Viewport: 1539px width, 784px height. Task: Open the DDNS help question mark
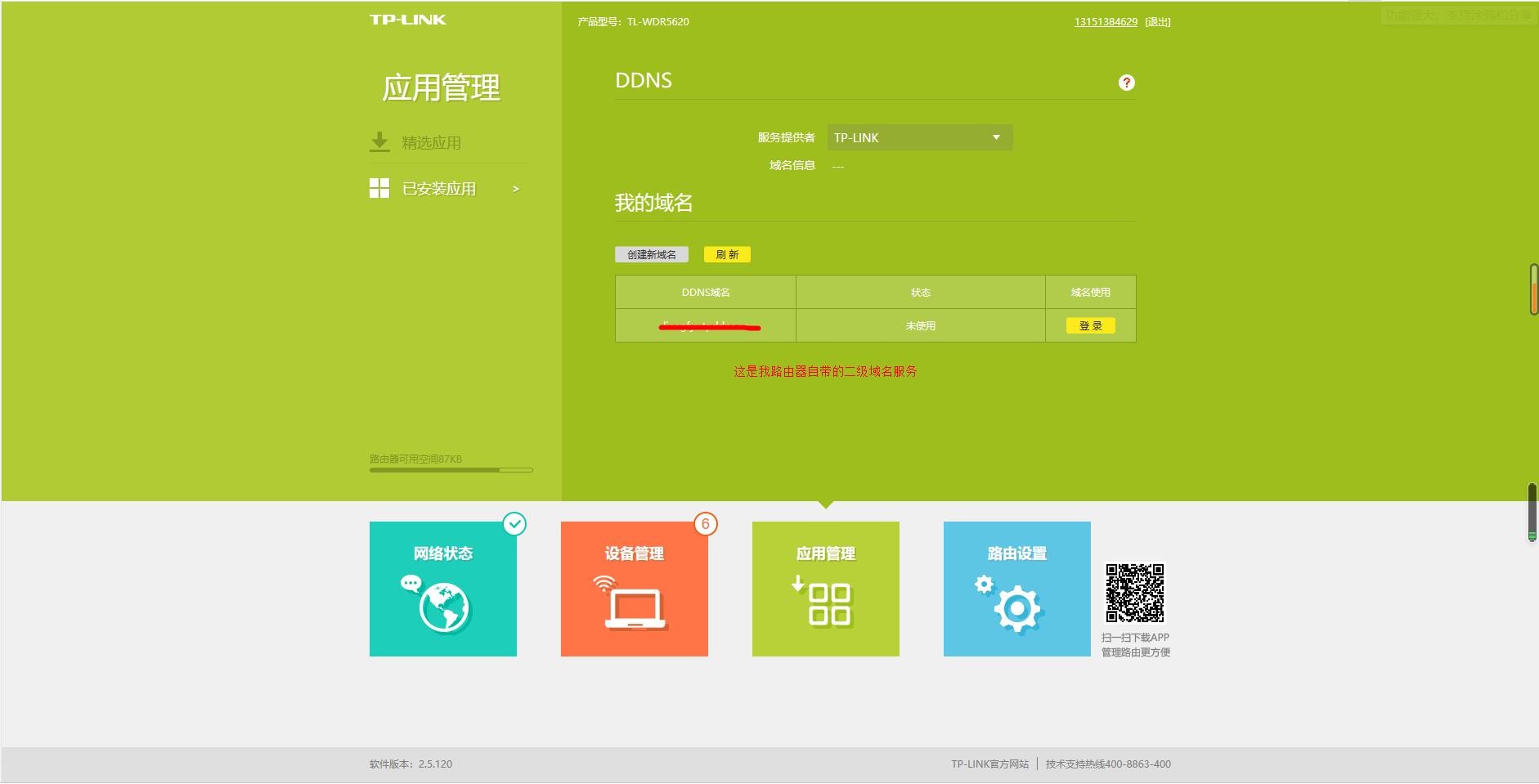click(x=1126, y=83)
